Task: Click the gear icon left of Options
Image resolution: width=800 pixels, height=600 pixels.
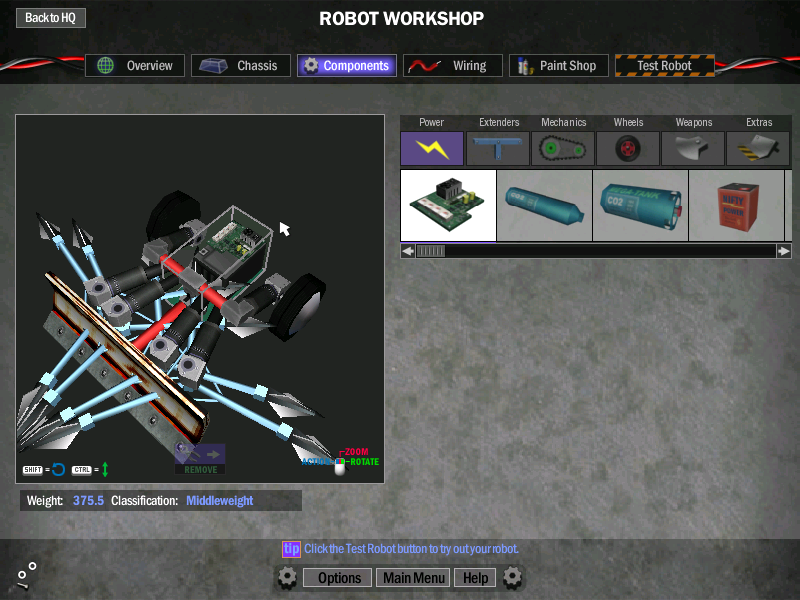Action: point(287,578)
